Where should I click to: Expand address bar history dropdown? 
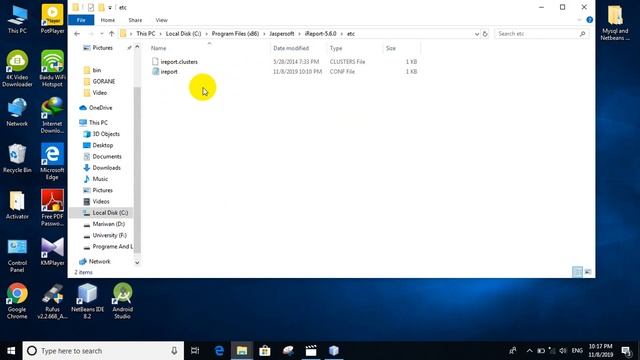tap(477, 34)
